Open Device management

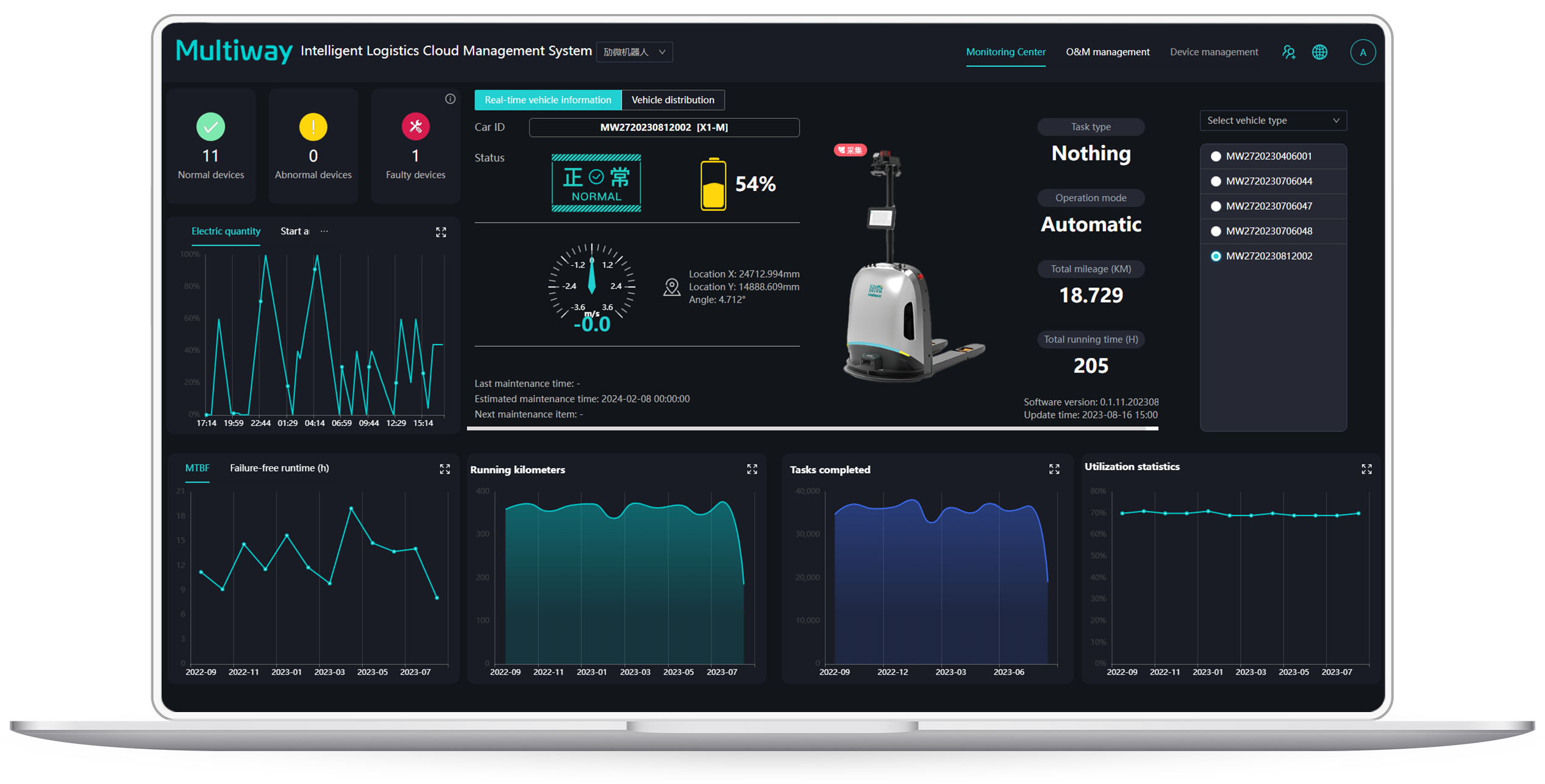click(x=1213, y=52)
